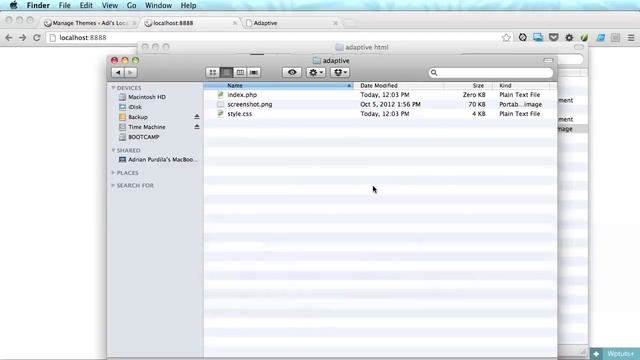Open the Dropbox toolbar dropdown

[340, 72]
